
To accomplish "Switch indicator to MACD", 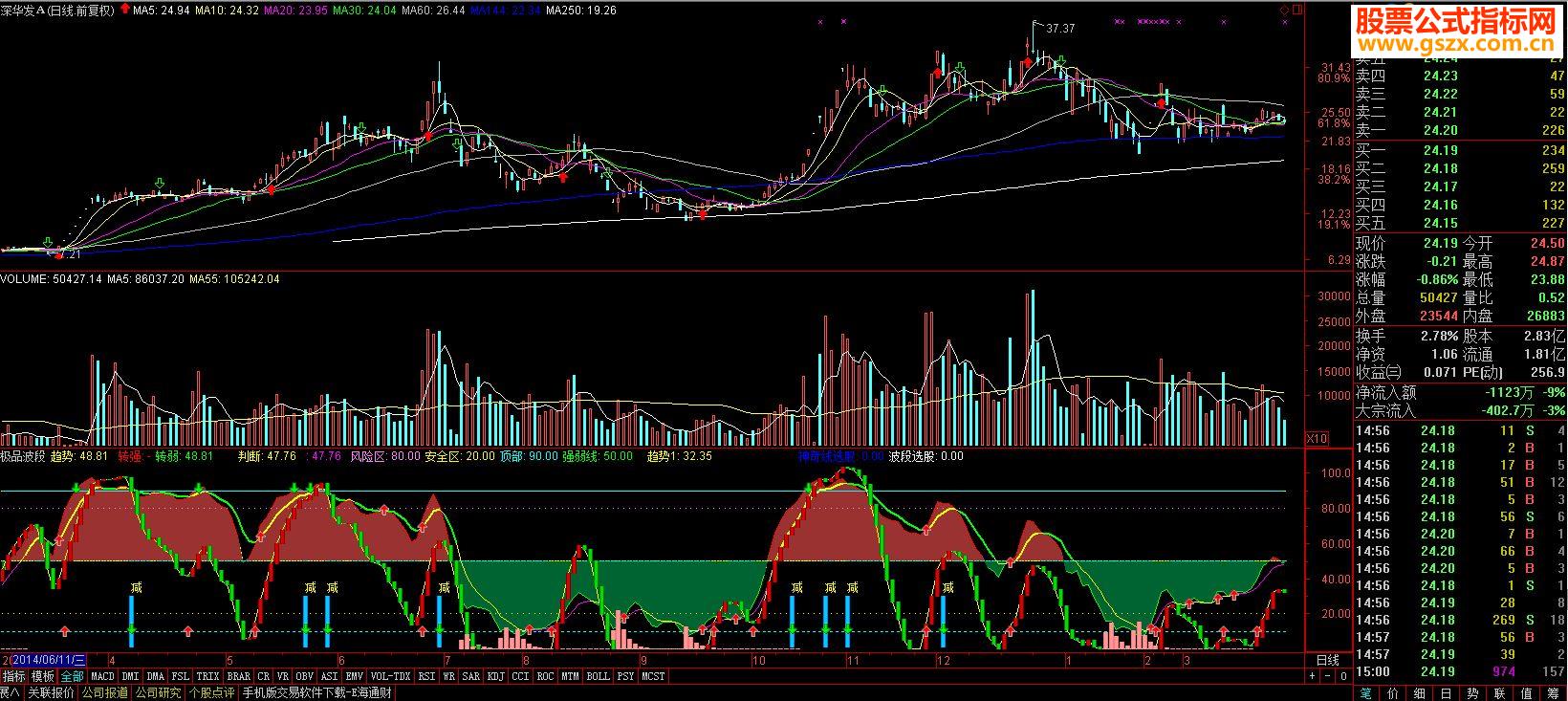I will coord(102,676).
